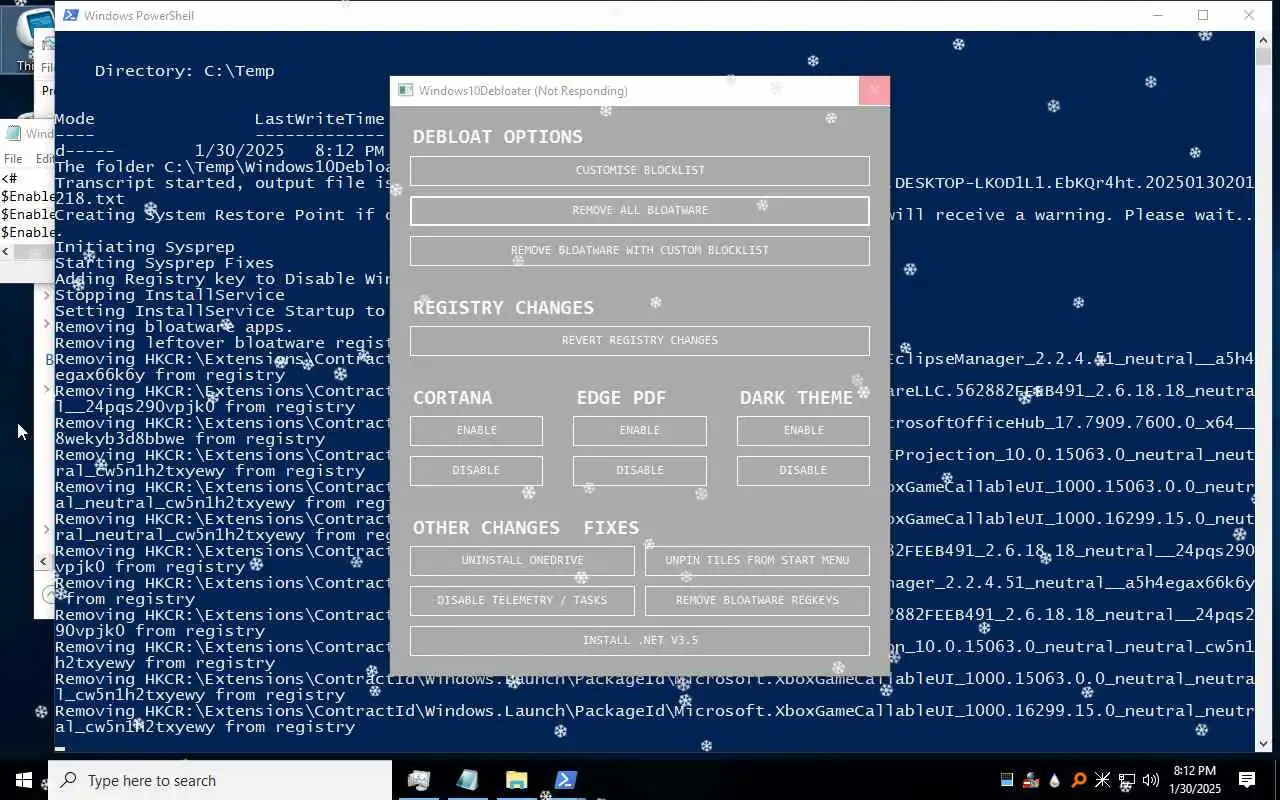Choose Remove Bloatware With Custom Blocklist
The height and width of the screenshot is (800, 1280).
point(639,251)
